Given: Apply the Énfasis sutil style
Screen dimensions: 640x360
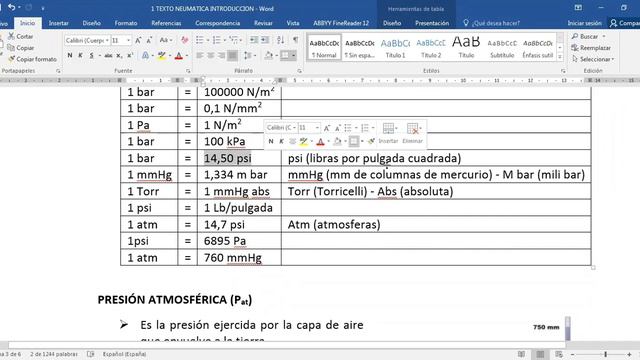Looking at the screenshot, I should [x=538, y=48].
